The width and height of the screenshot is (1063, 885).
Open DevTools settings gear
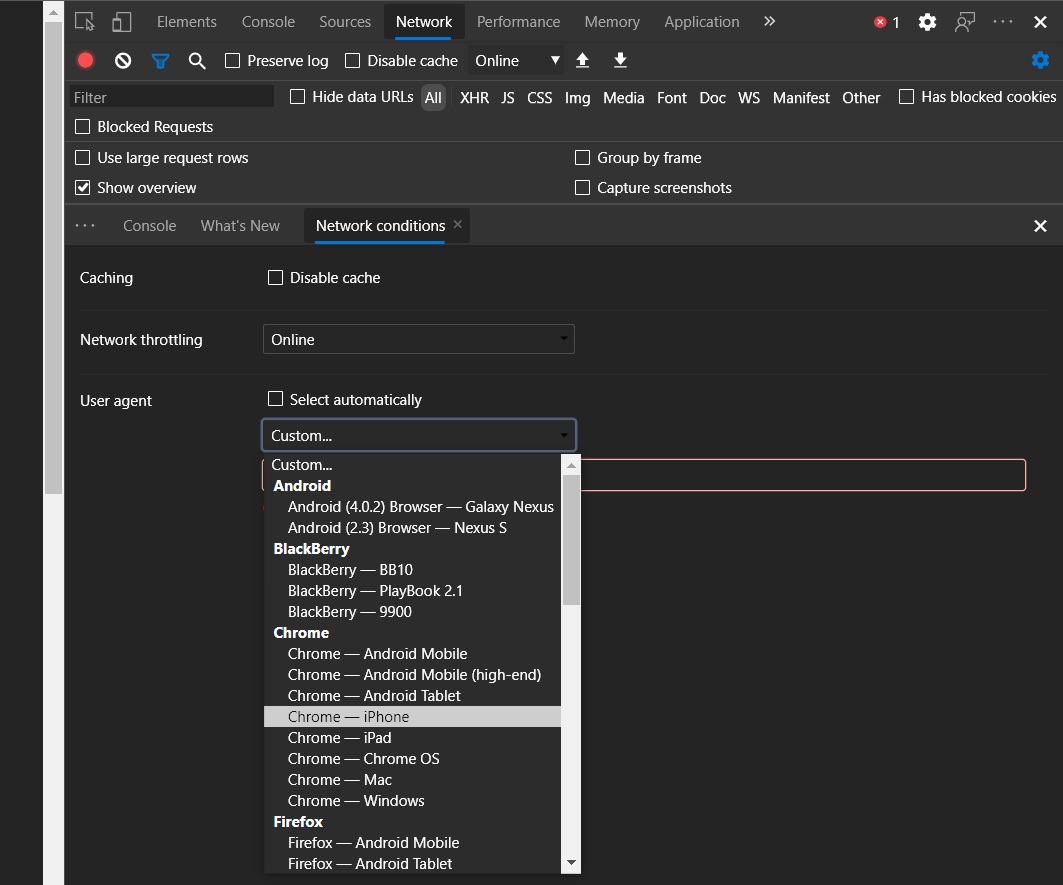(x=927, y=22)
